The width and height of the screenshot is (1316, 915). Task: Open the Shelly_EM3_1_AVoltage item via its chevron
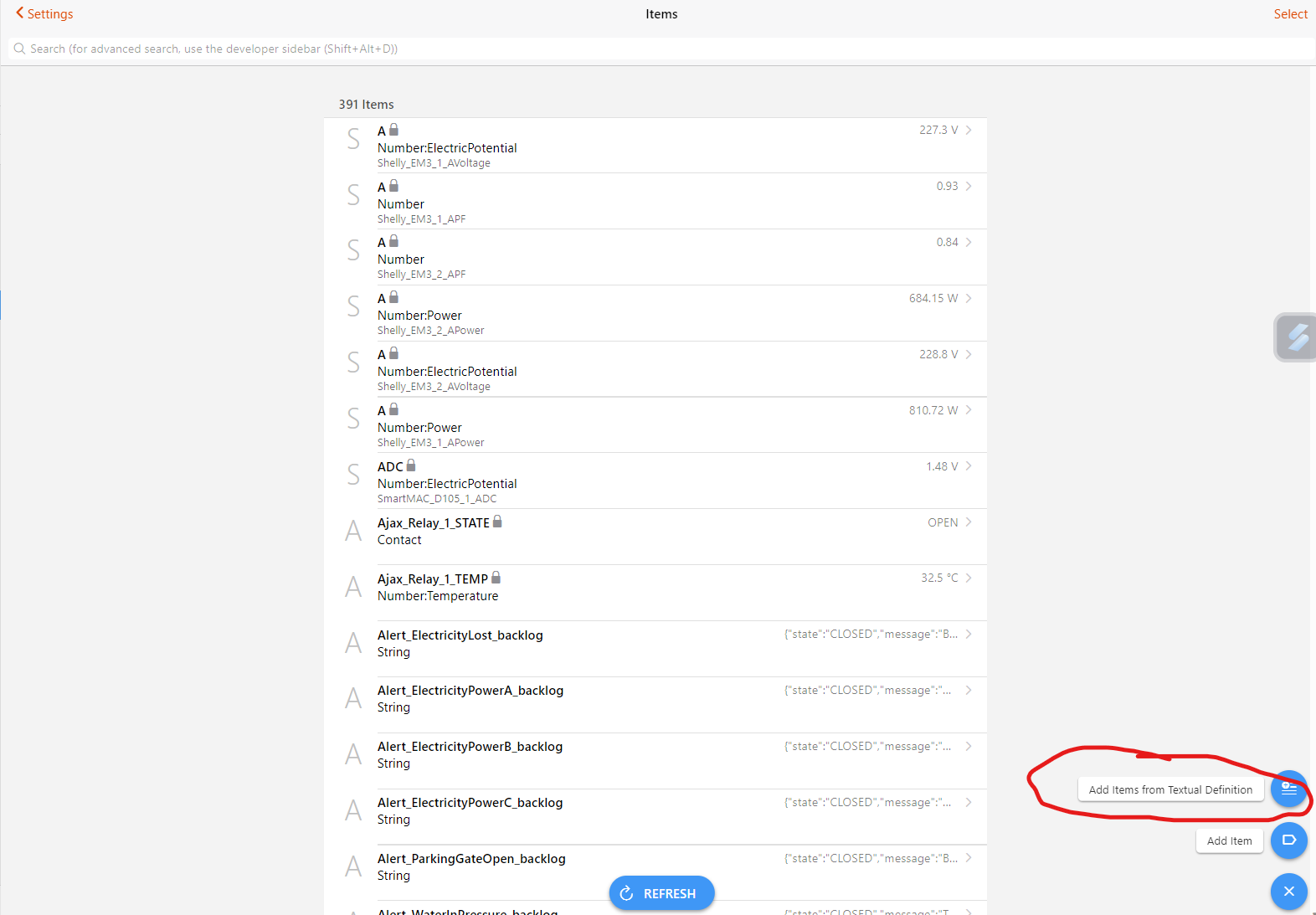969,130
